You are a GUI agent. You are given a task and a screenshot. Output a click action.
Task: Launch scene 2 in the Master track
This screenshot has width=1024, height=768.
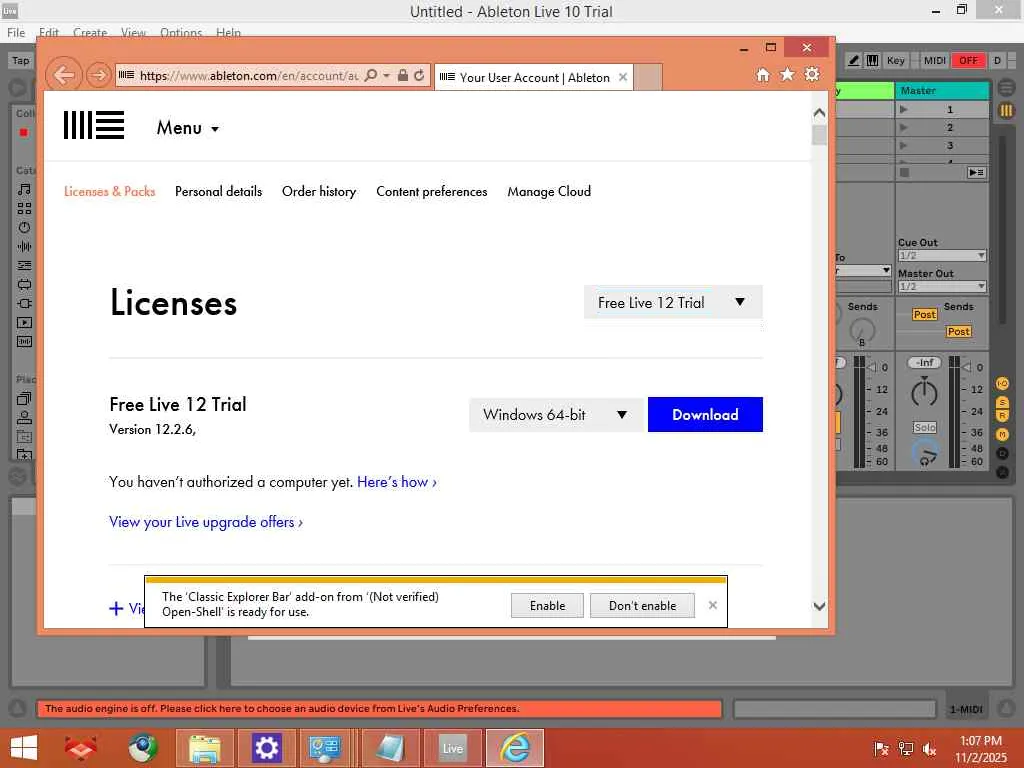coord(904,127)
